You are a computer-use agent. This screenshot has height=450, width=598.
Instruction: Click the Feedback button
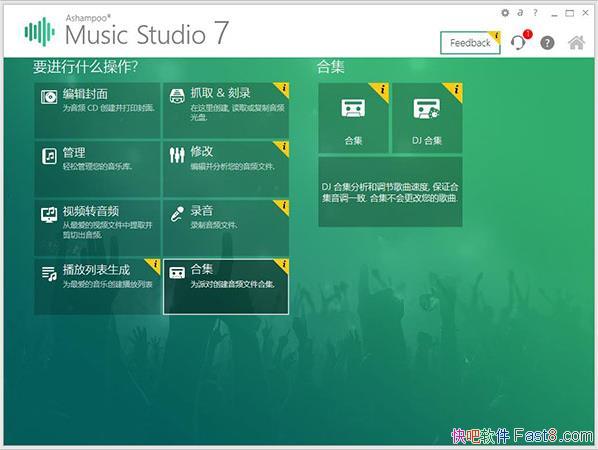point(470,43)
